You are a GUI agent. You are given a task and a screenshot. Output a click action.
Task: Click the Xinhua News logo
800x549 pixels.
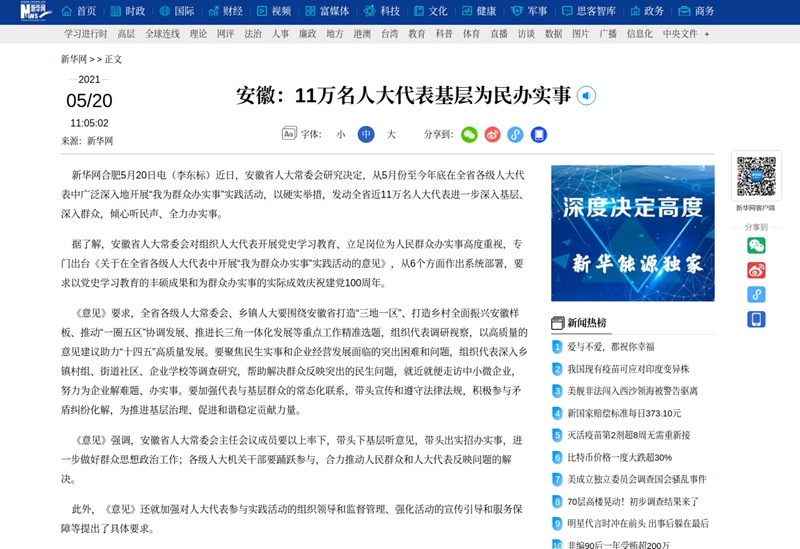pyautogui.click(x=35, y=11)
